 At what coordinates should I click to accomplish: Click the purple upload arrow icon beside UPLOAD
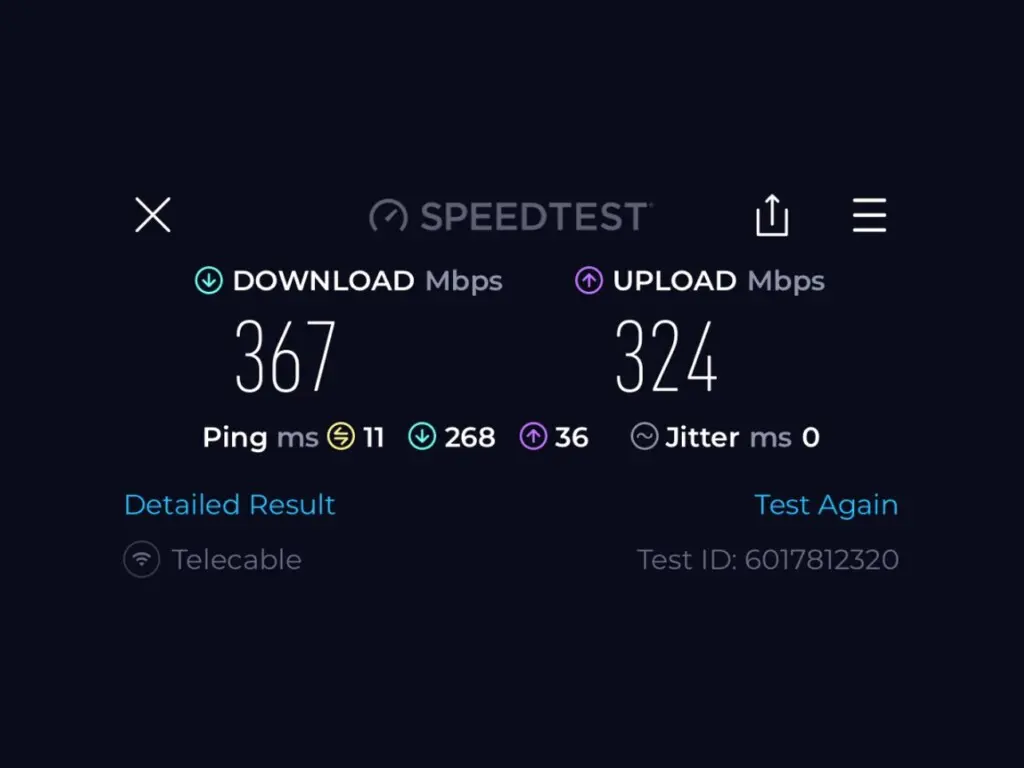[589, 281]
